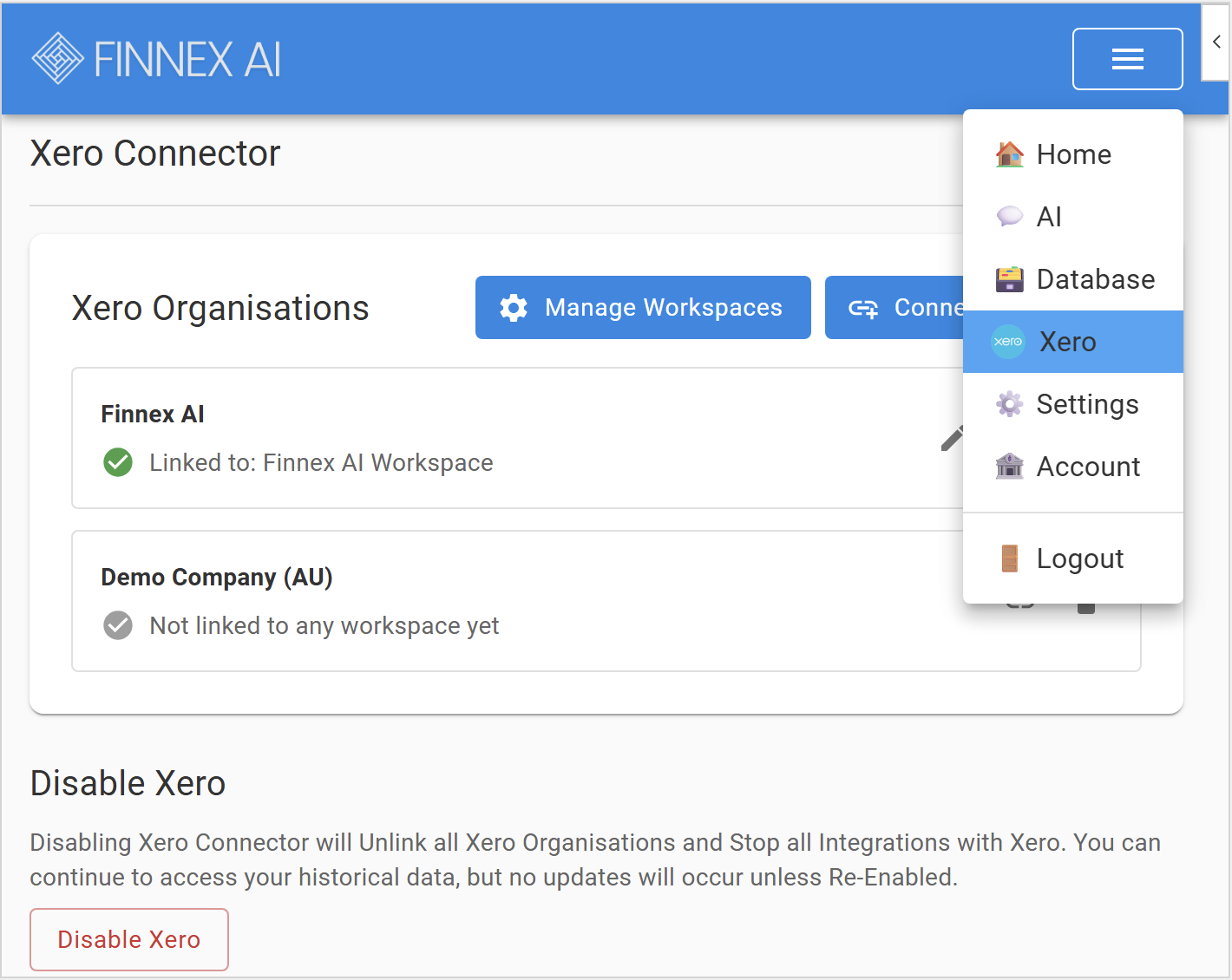This screenshot has height=980, width=1232.
Task: Open the Settings menu item
Action: (x=1073, y=404)
